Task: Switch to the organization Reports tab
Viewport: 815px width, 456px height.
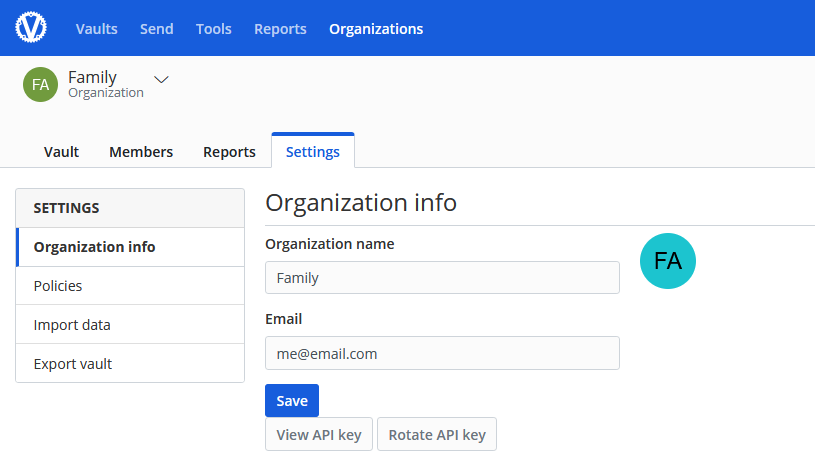Action: pyautogui.click(x=229, y=152)
